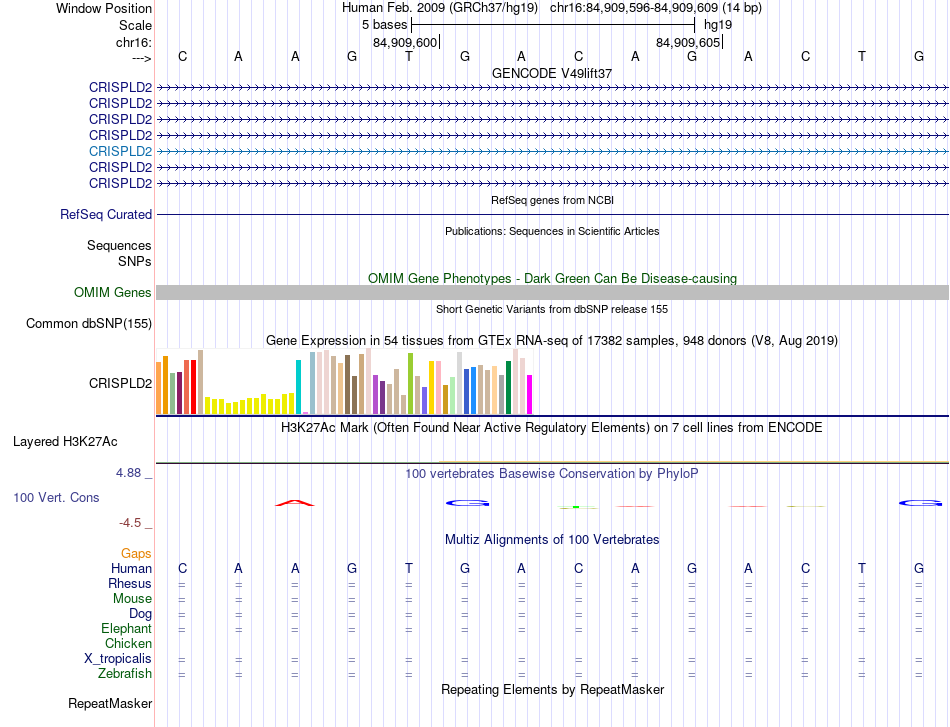
Task: Click Repeating Elements by RepeatMasker title
Action: (x=553, y=689)
